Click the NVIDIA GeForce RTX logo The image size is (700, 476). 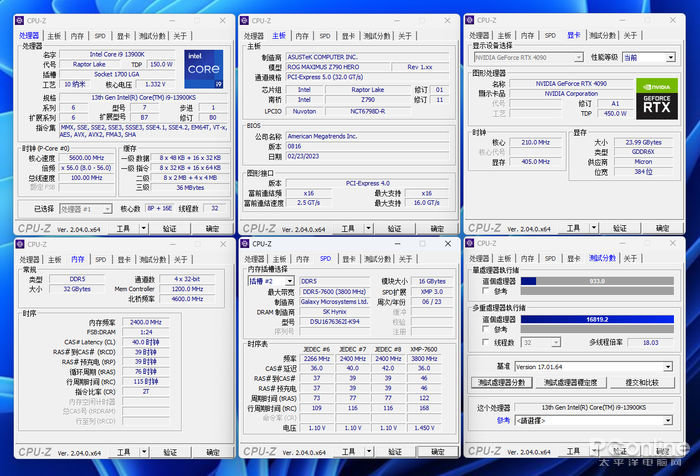(x=657, y=99)
